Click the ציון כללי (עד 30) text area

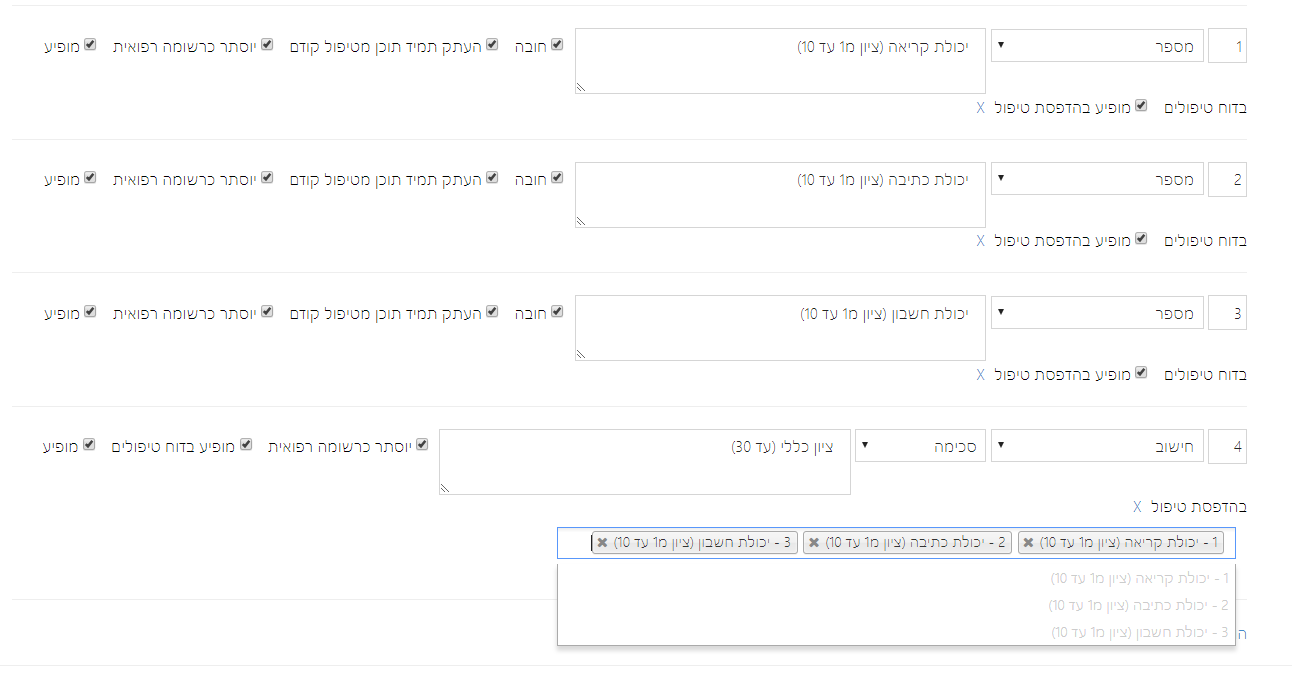click(645, 462)
